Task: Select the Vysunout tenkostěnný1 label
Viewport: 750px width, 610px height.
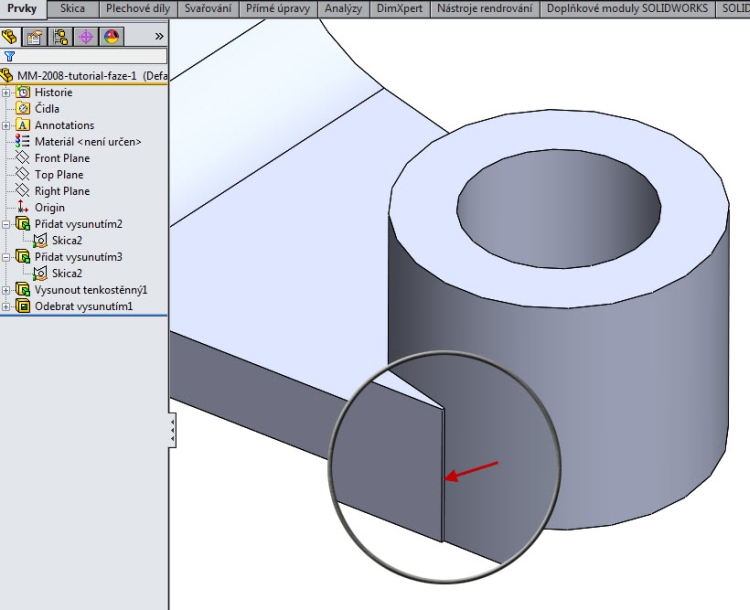Action: [91, 290]
